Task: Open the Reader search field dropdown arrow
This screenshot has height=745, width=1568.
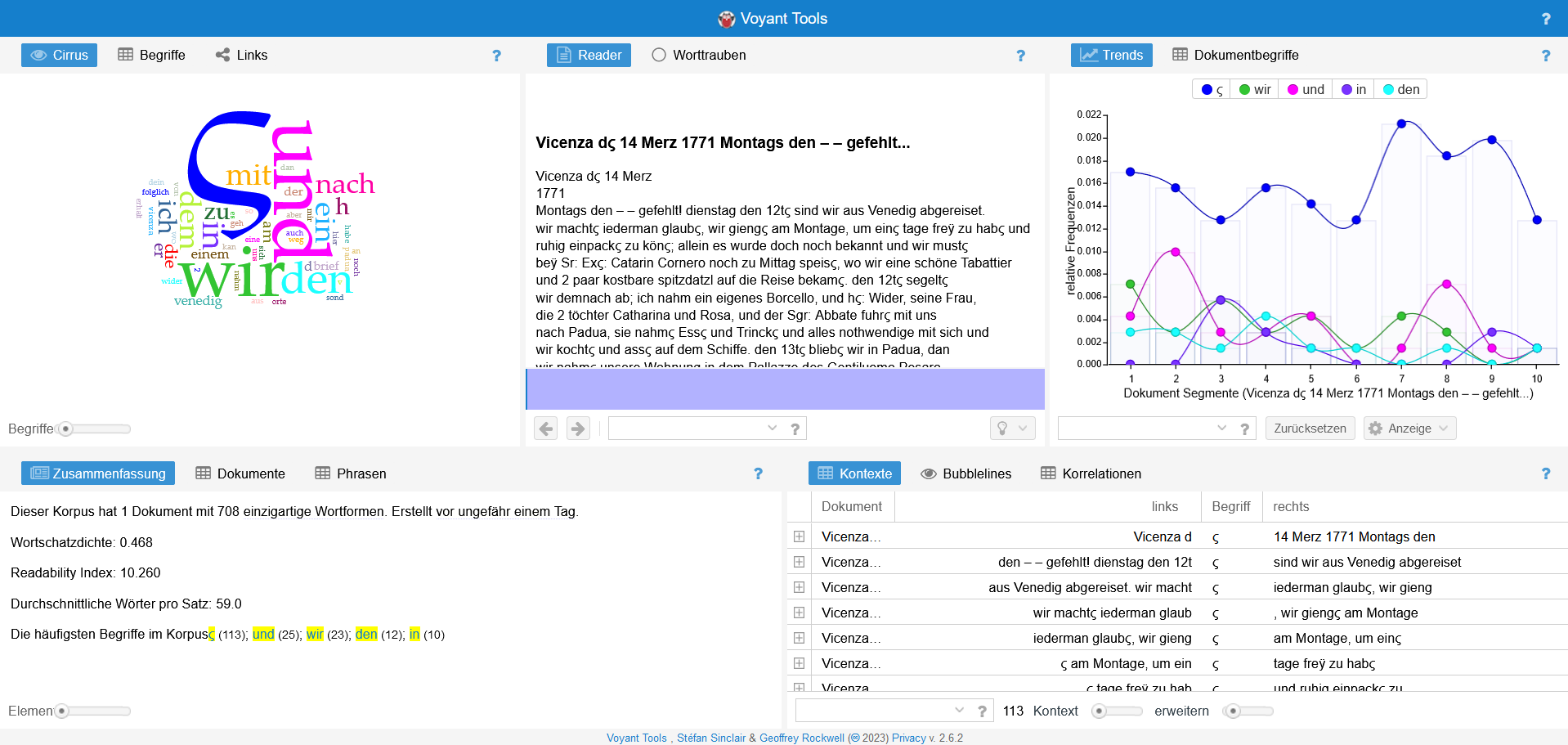Action: [x=772, y=429]
